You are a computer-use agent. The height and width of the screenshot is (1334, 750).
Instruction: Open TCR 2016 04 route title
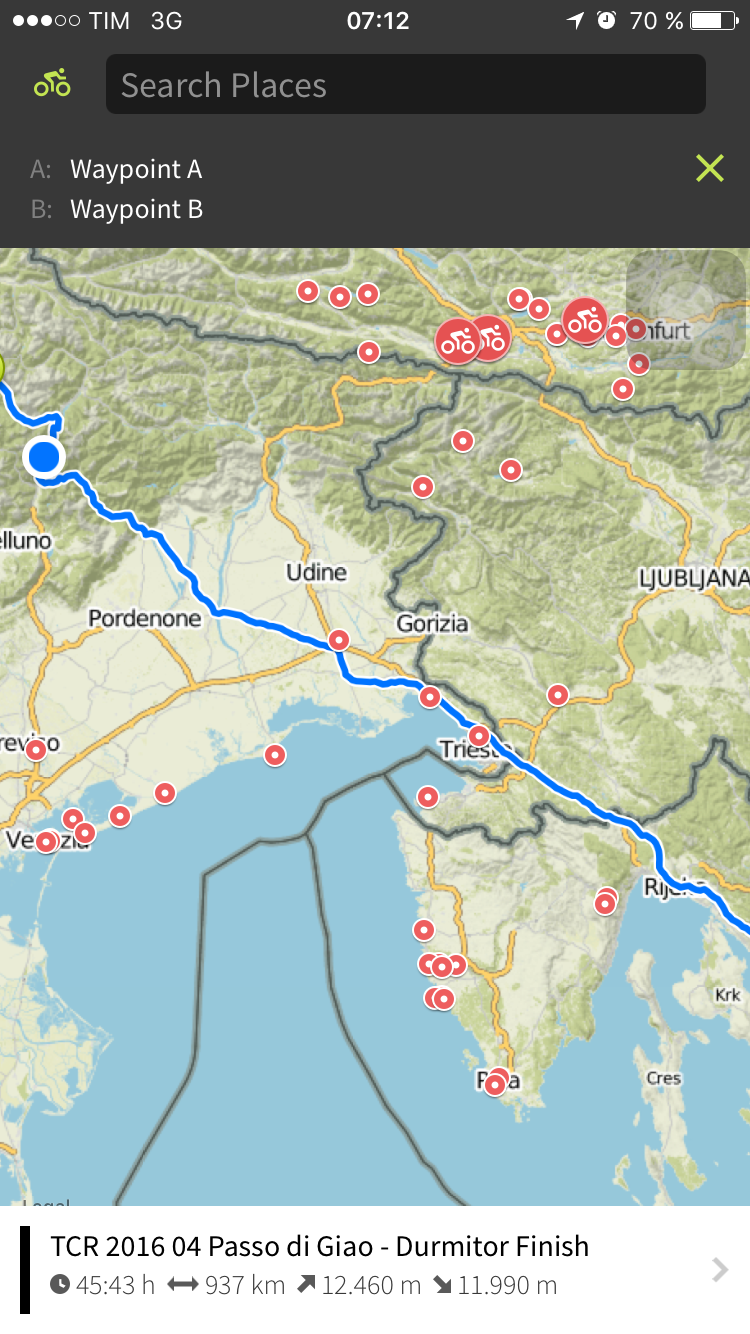(320, 1246)
